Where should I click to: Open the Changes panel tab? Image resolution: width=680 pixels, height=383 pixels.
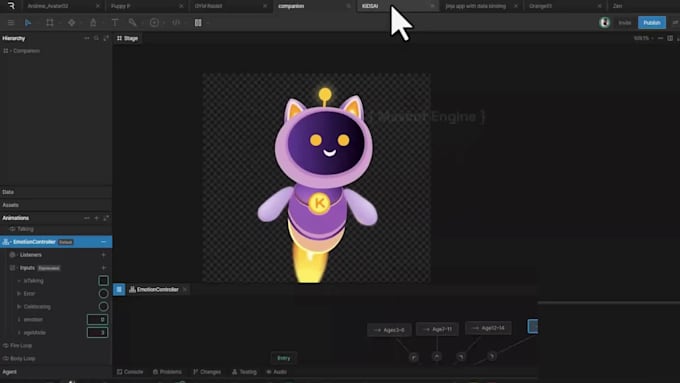coord(207,372)
